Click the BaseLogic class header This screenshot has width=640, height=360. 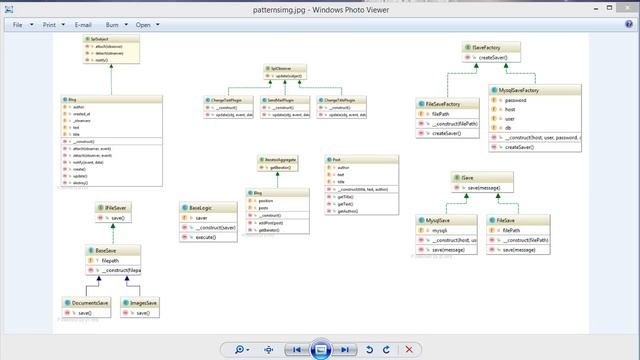click(208, 208)
